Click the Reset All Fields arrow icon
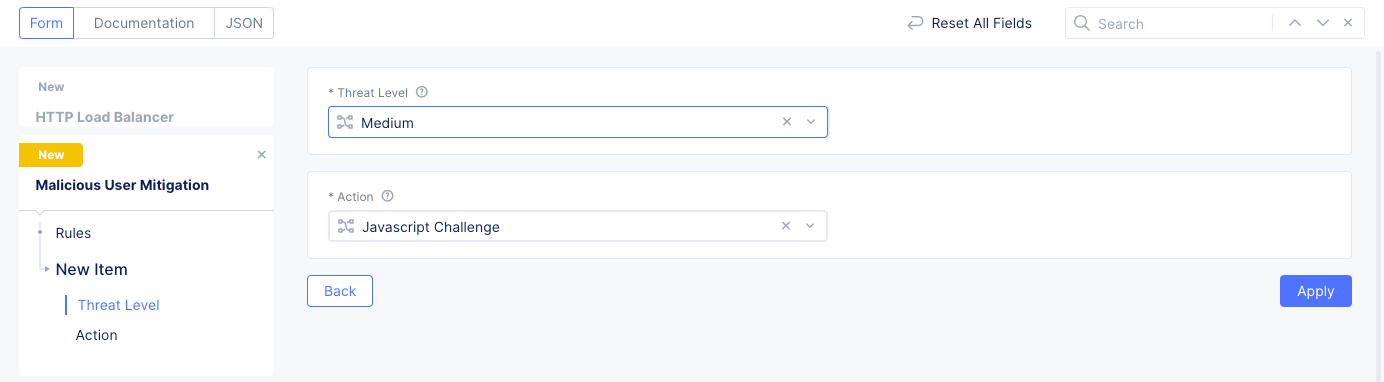 (915, 23)
